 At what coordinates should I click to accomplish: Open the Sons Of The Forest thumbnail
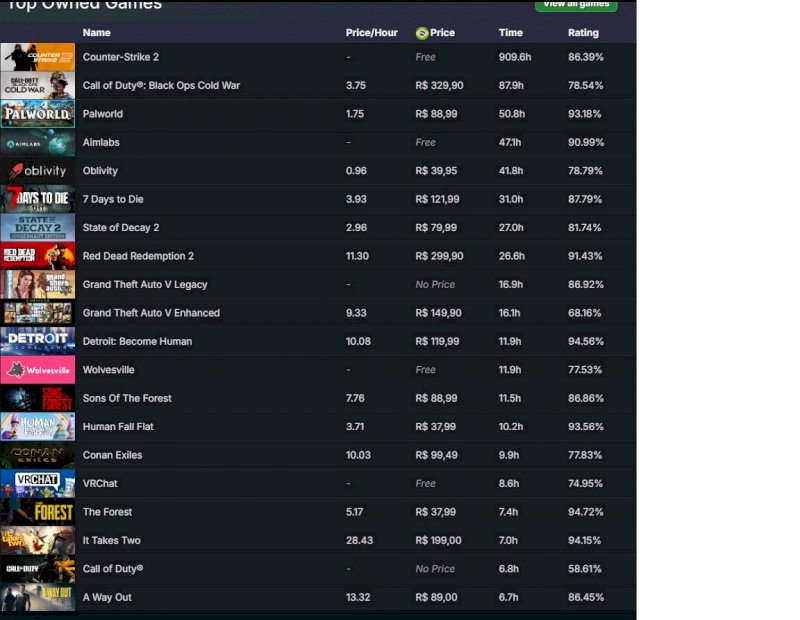point(38,398)
